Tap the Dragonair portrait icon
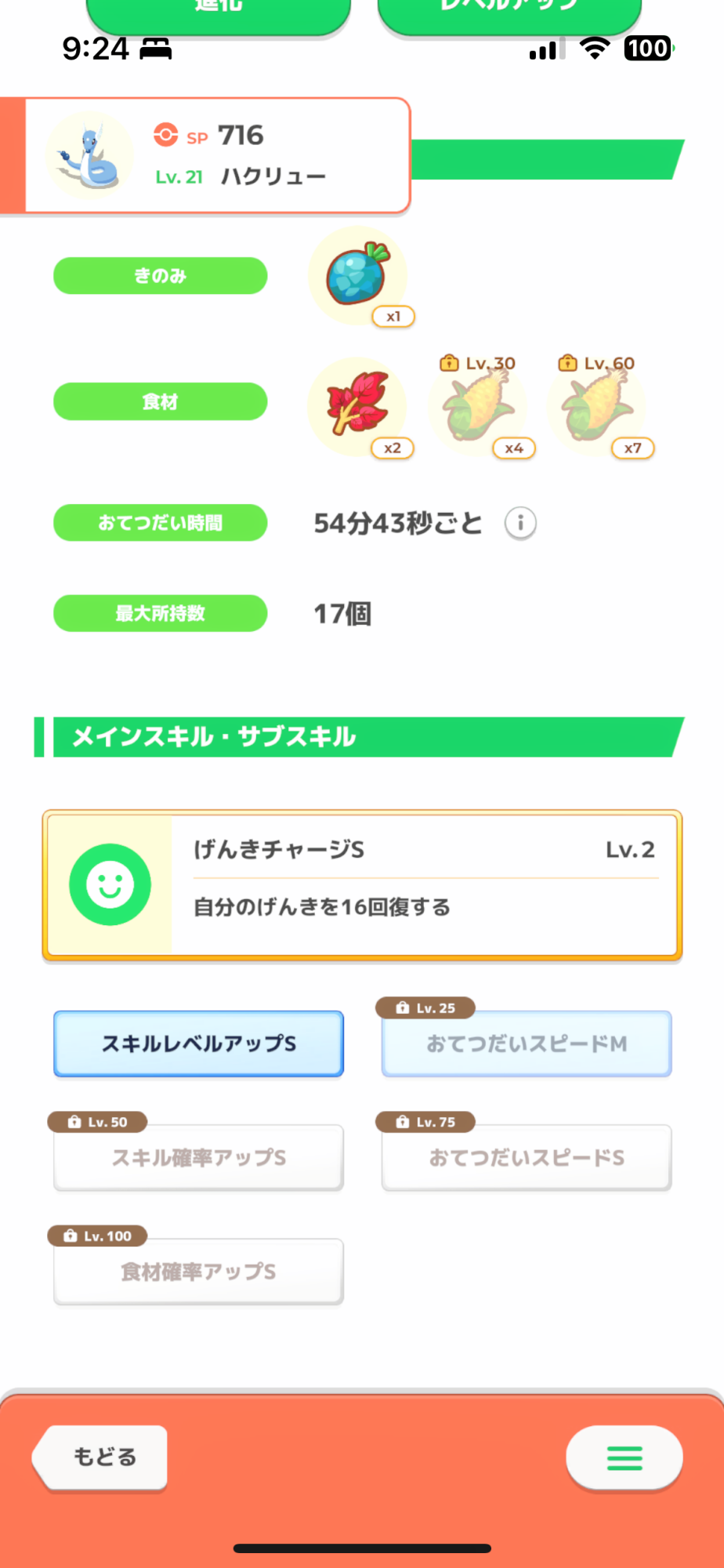724x1568 pixels. [89, 155]
